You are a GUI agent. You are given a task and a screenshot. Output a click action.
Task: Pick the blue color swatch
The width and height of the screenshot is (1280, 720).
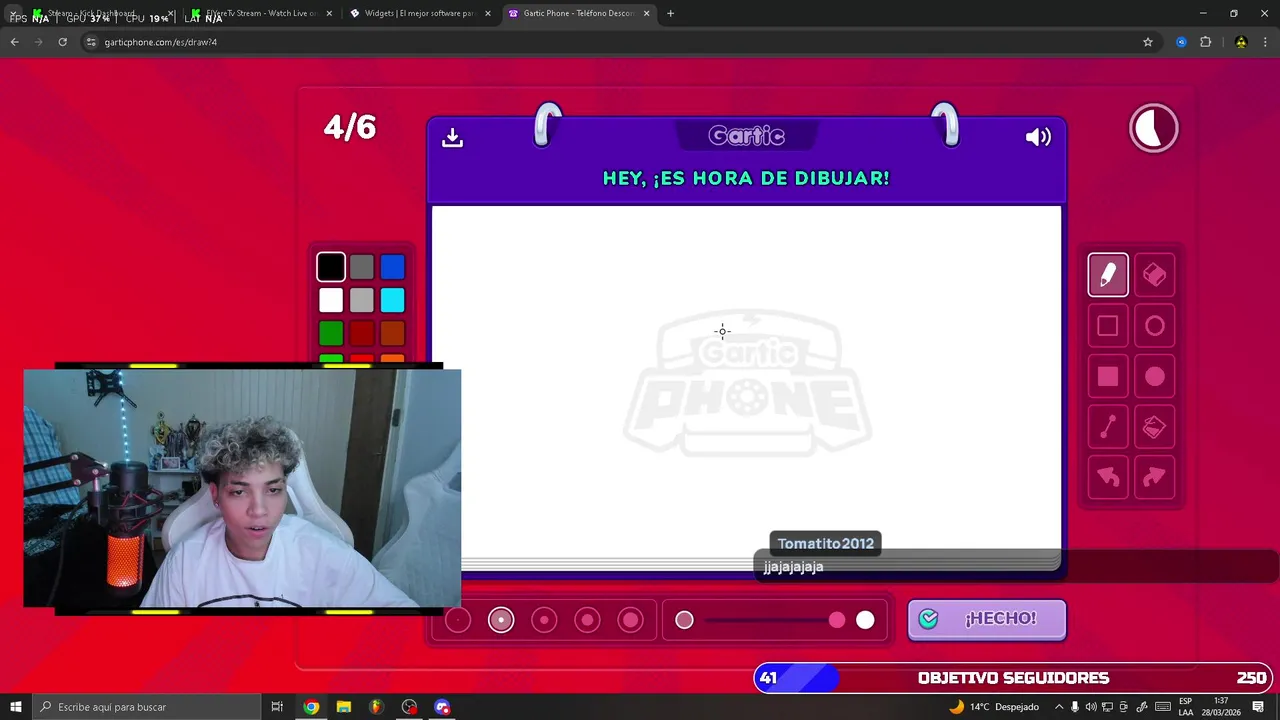392,267
